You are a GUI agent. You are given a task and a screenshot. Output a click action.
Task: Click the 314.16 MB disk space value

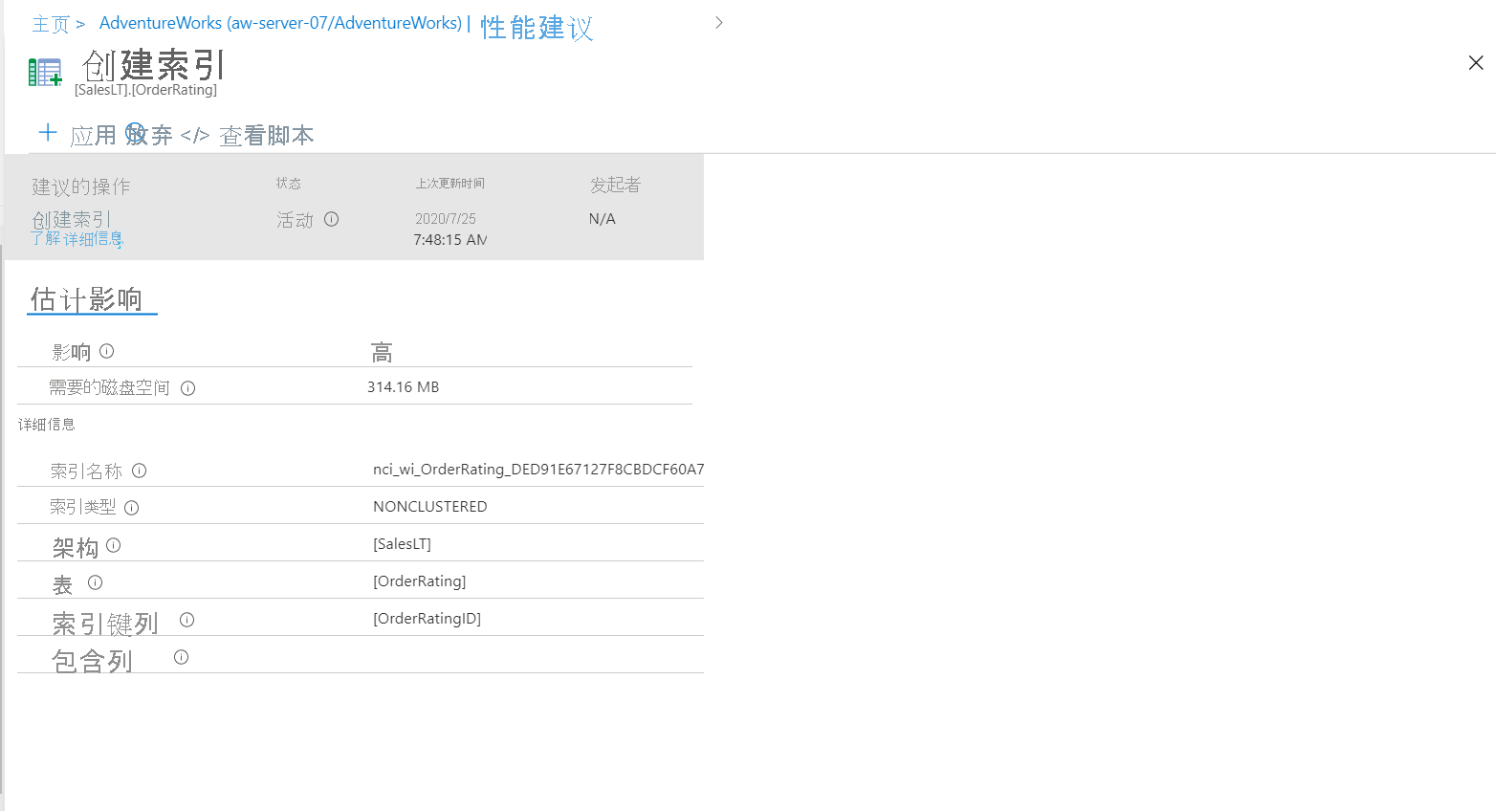pos(403,387)
